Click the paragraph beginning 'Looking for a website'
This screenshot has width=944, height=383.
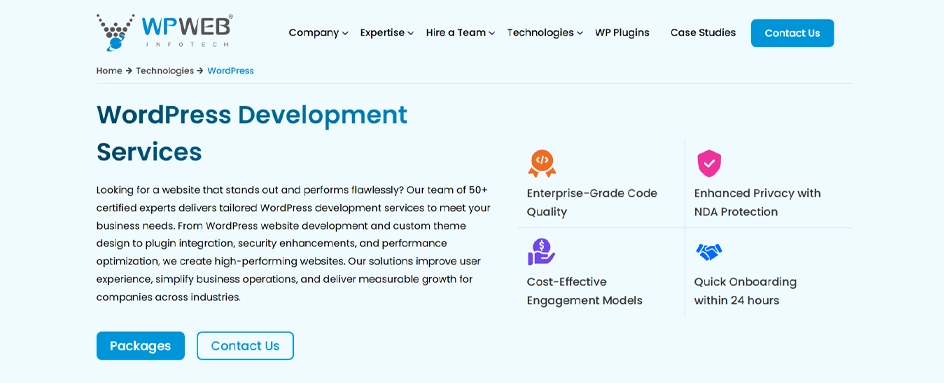[293, 243]
